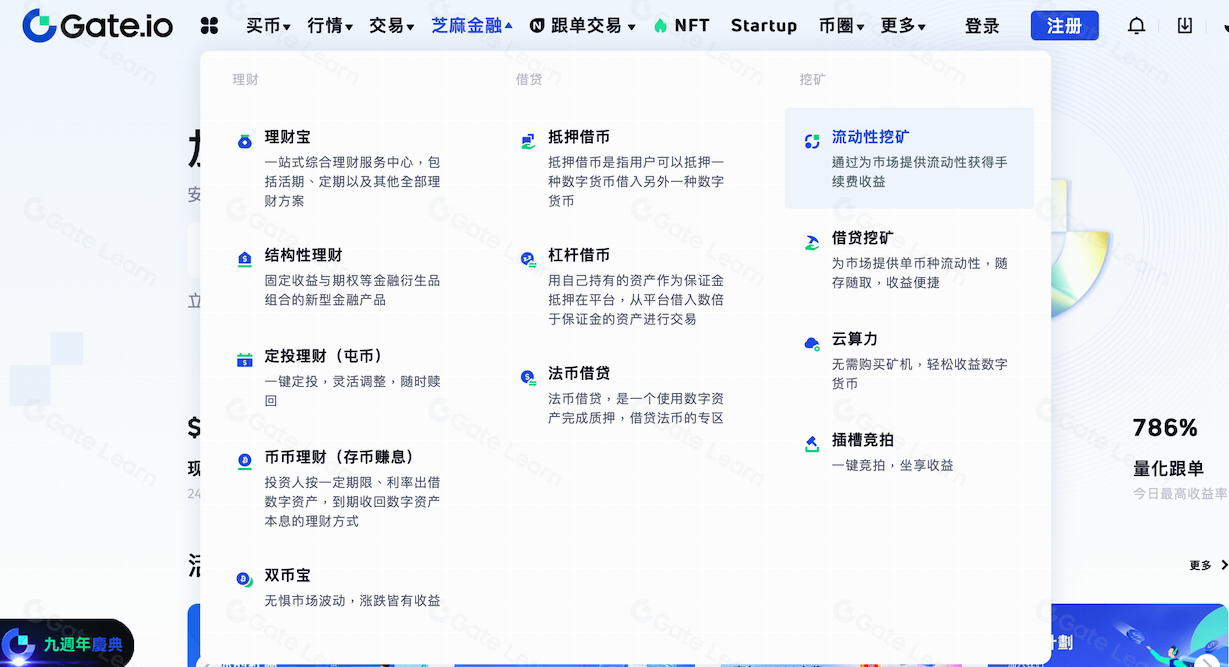Screen dimensions: 1229x667
Task: Click the 注册 sign-up button
Action: tap(1064, 26)
